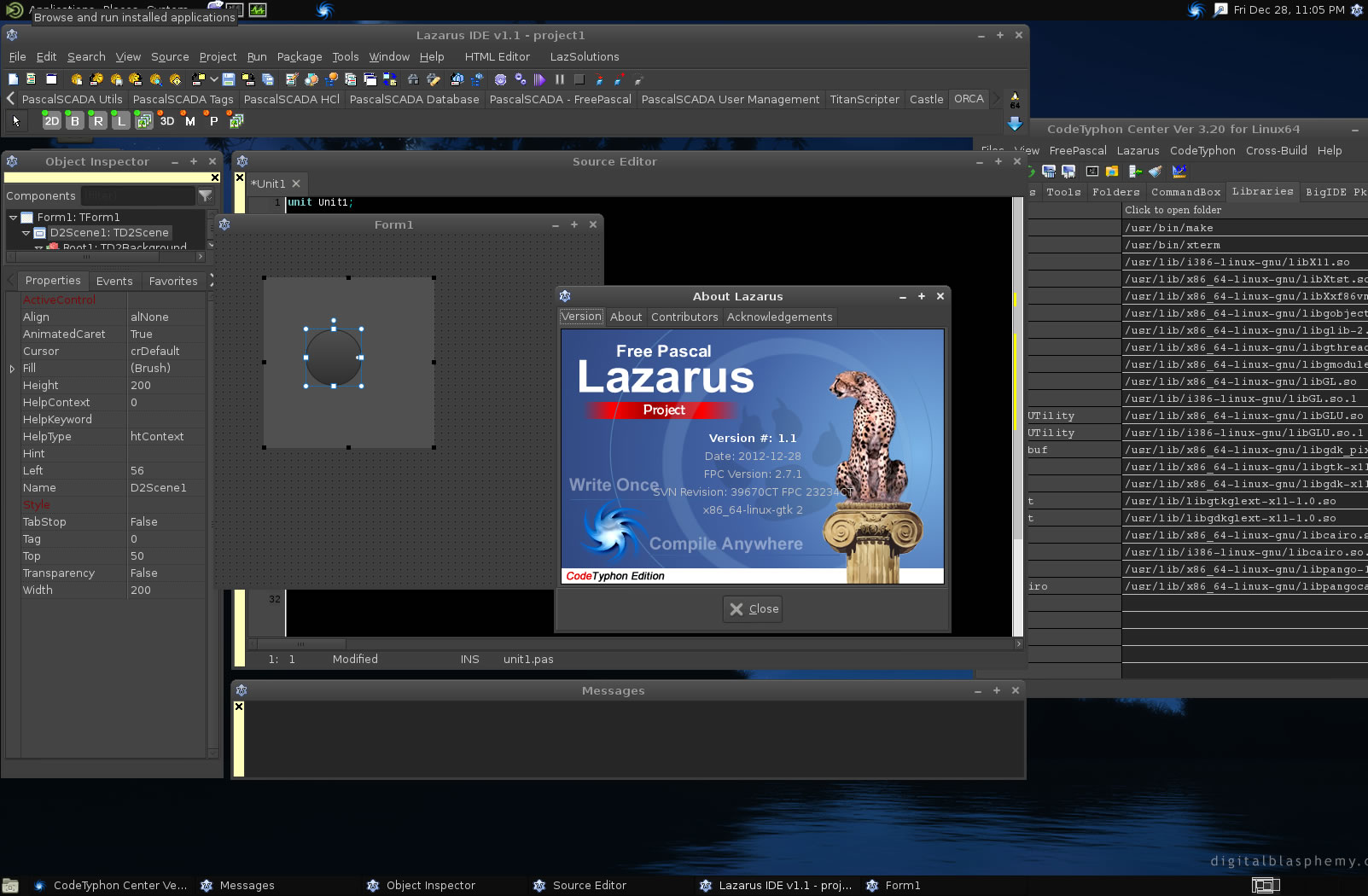Screen dimensions: 1368x896
Task: Pick the M component in ORCA palette
Action: click(x=190, y=121)
